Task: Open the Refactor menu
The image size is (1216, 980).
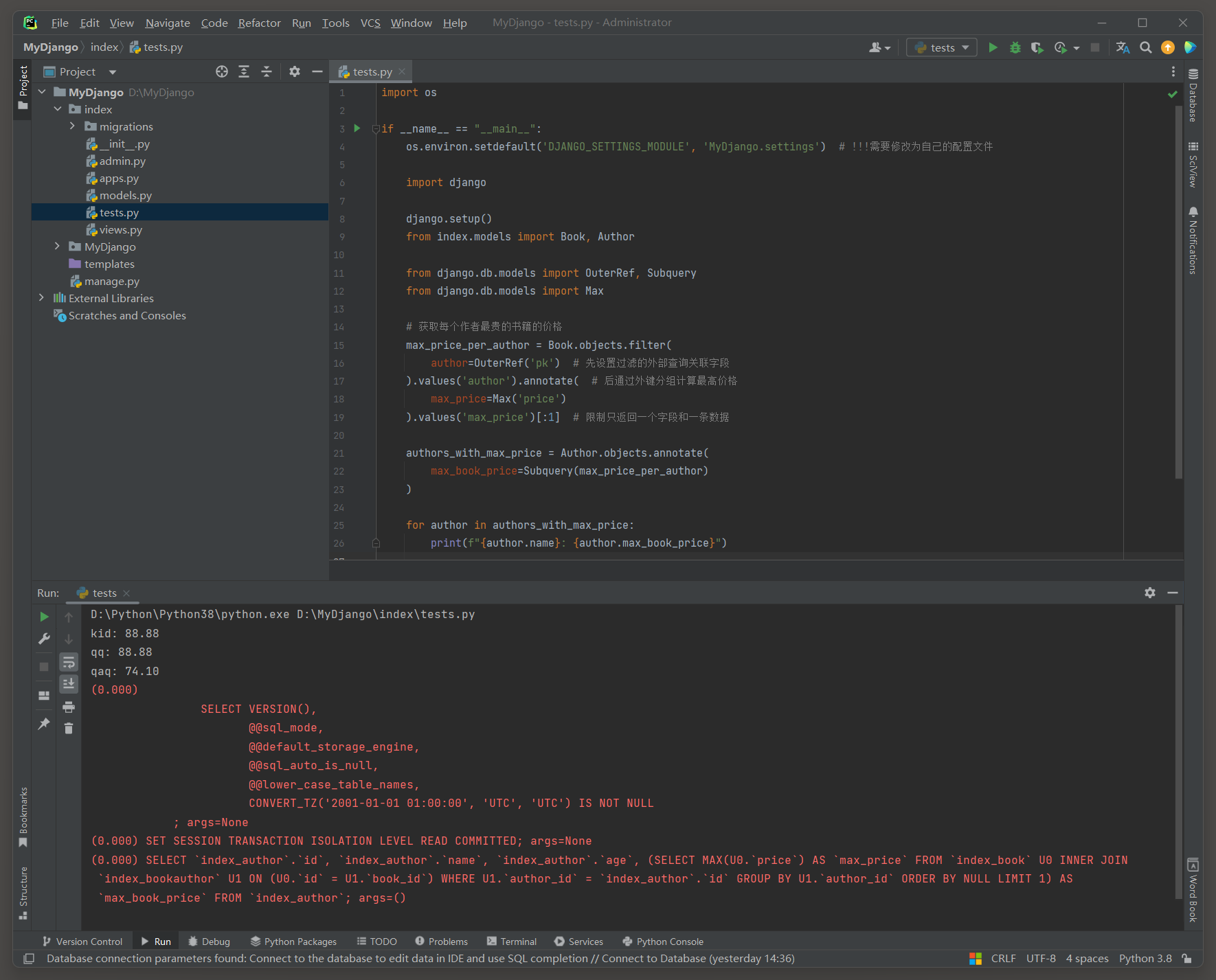Action: 259,23
